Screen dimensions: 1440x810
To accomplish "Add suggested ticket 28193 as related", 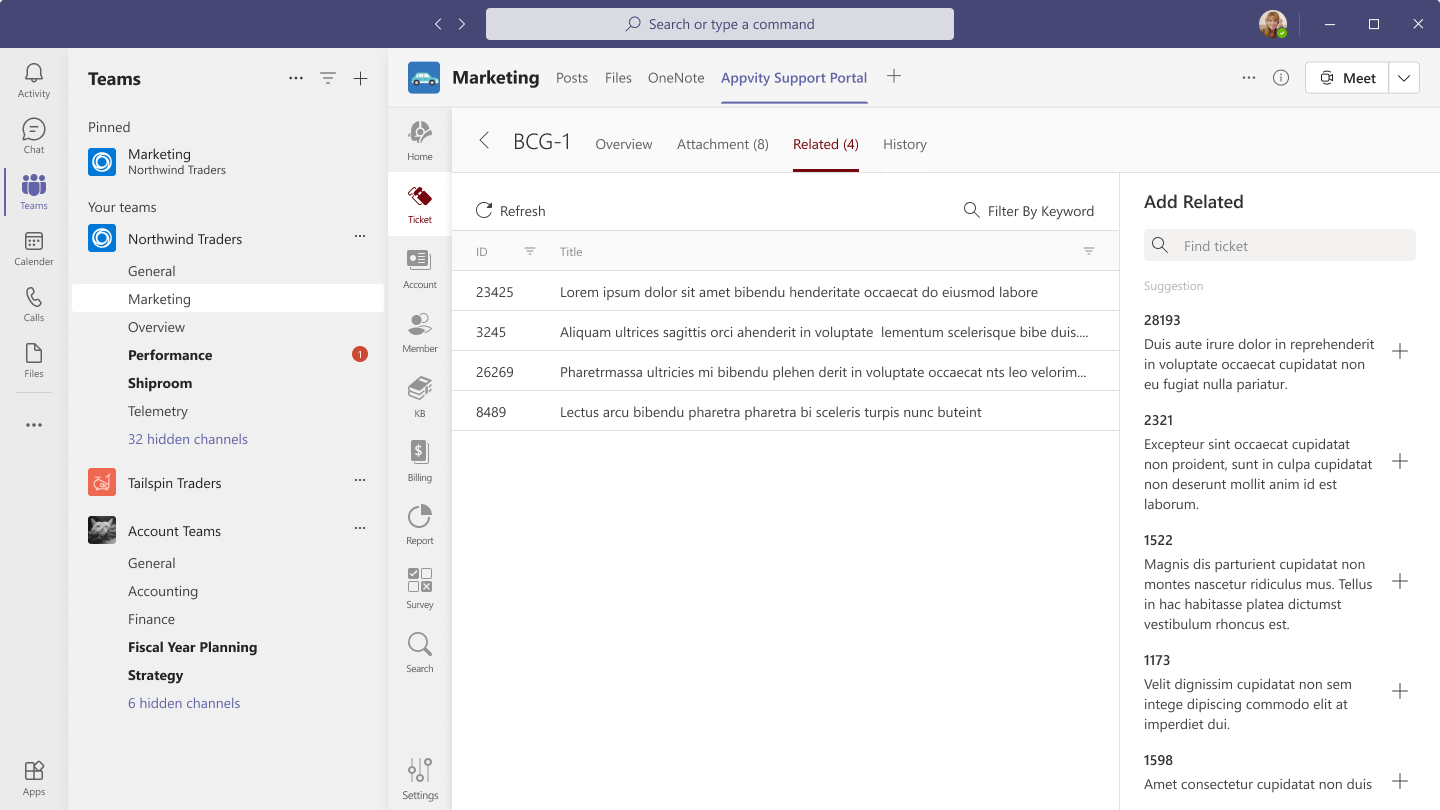I will [1400, 351].
